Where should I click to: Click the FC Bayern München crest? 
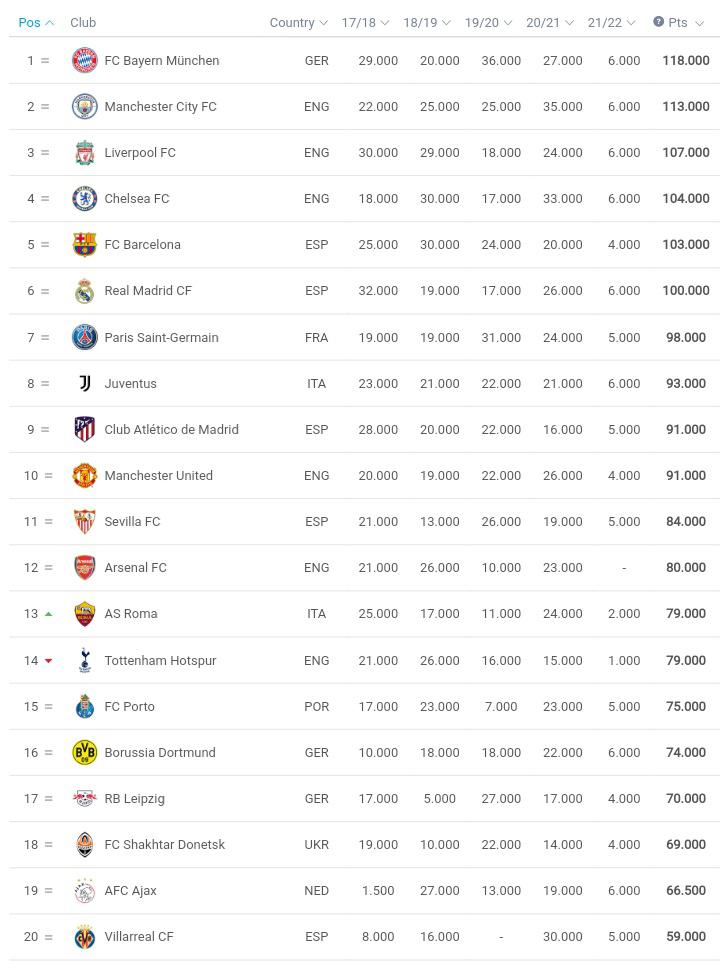pos(85,60)
